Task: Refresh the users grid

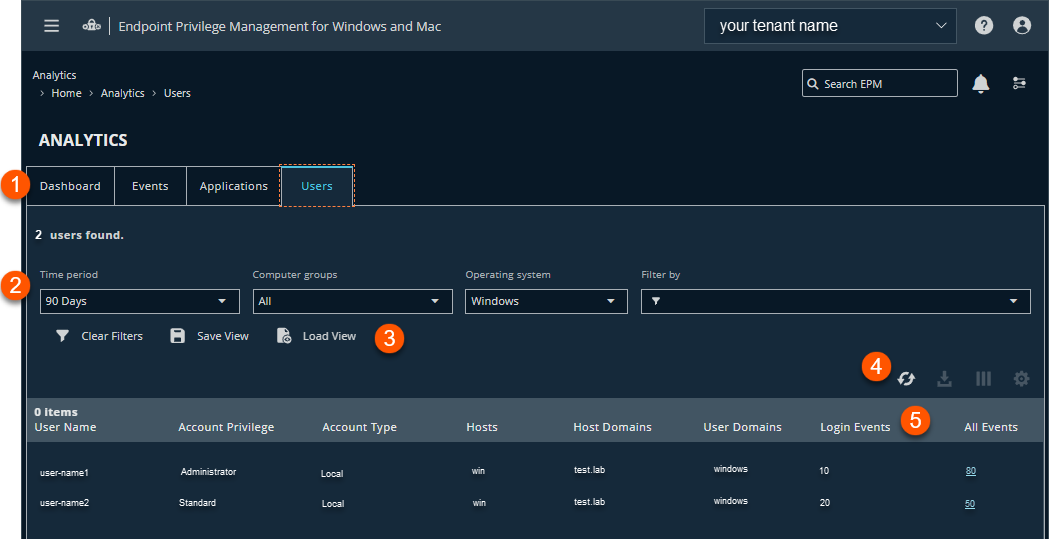Action: [x=906, y=379]
